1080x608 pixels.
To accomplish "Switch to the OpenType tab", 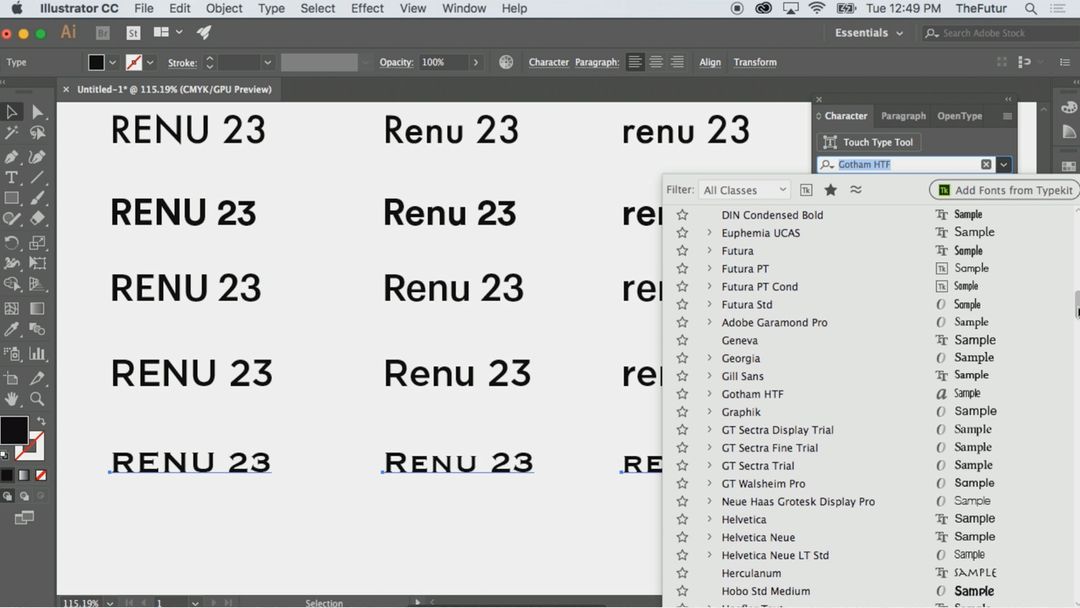I will pyautogui.click(x=959, y=116).
